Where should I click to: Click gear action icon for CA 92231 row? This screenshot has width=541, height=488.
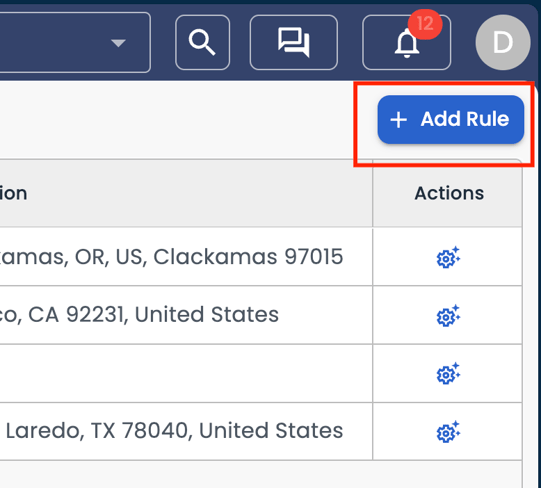point(448,315)
